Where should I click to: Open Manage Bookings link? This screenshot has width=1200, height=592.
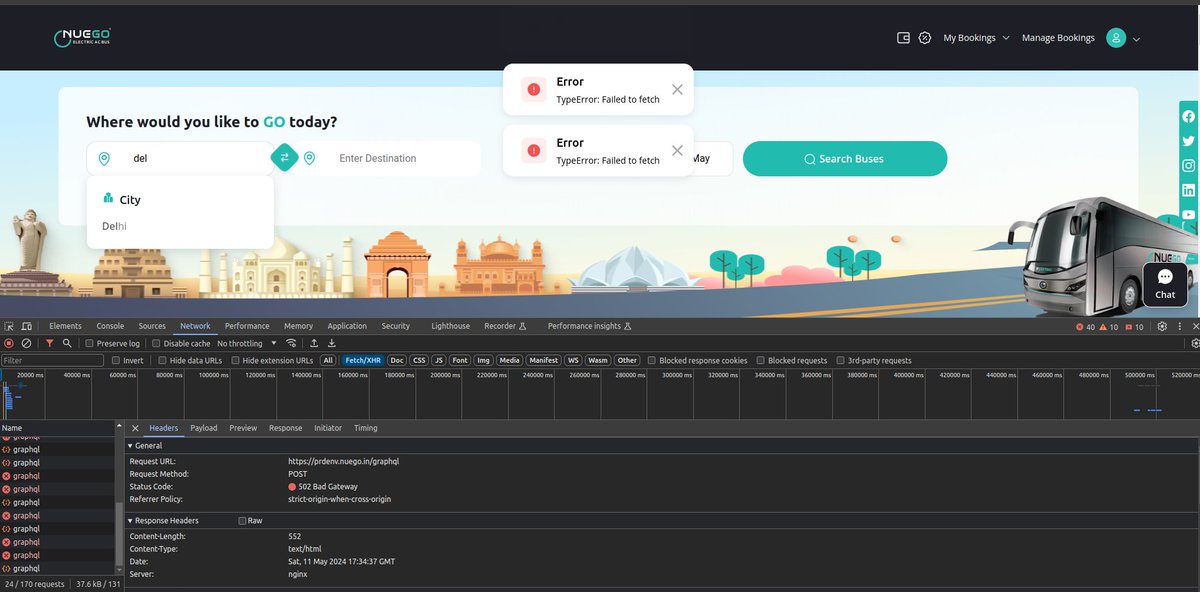tap(1058, 38)
